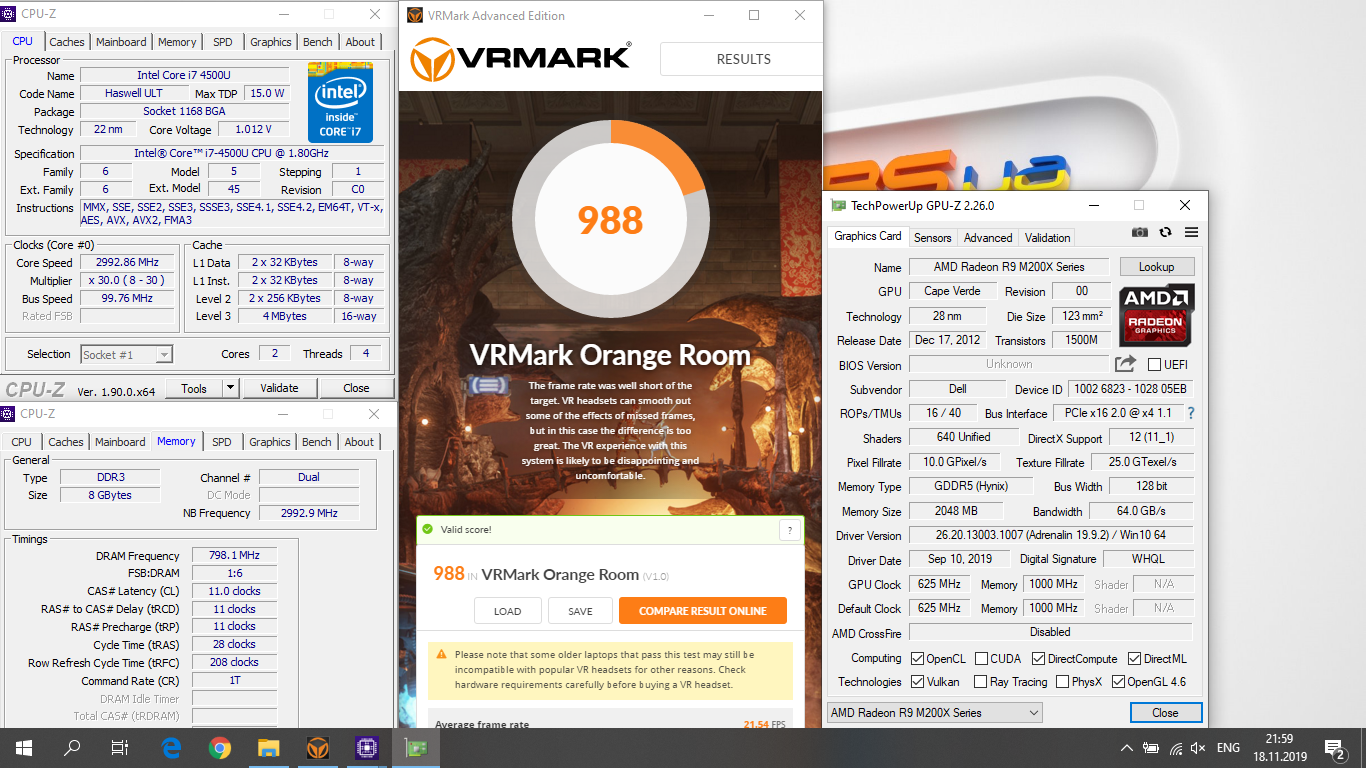
Task: Click the BIOS export share icon
Action: (1126, 364)
